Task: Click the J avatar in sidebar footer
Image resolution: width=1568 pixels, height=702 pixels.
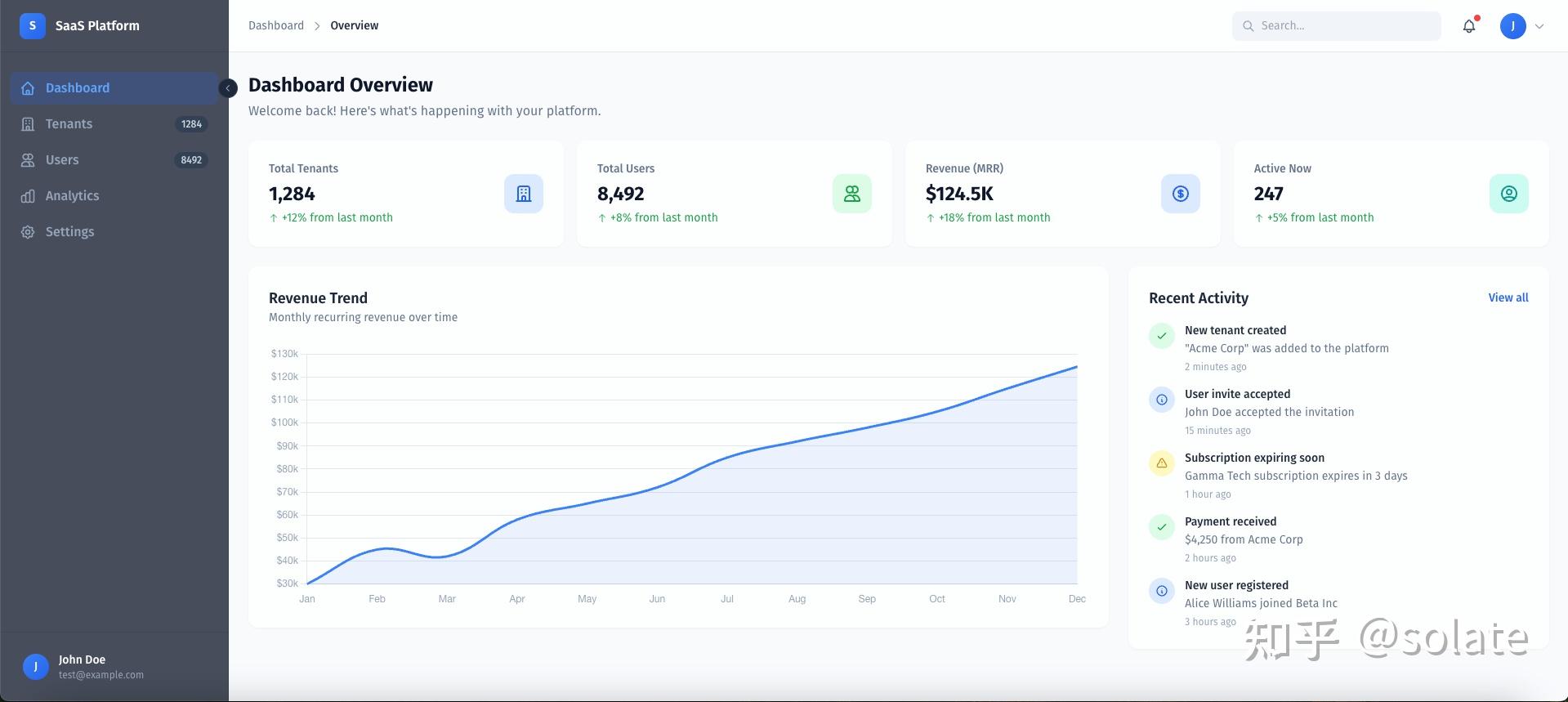Action: (x=36, y=667)
